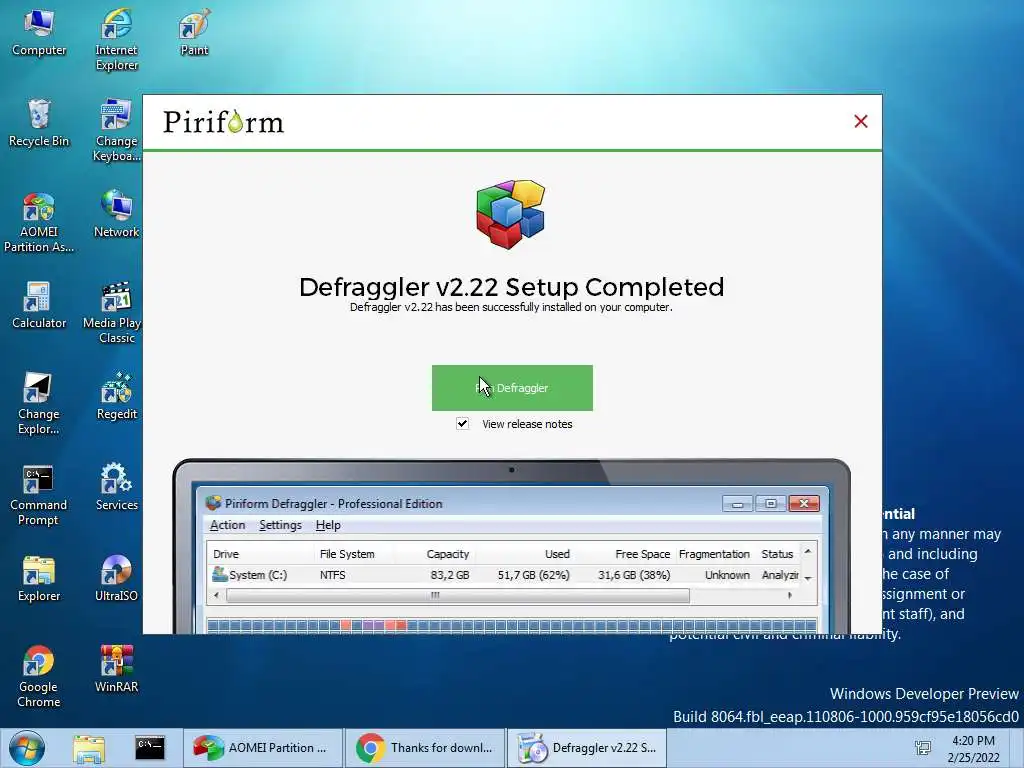The image size is (1024, 768).
Task: Select Google Chrome desktop shortcut
Action: [x=39, y=677]
